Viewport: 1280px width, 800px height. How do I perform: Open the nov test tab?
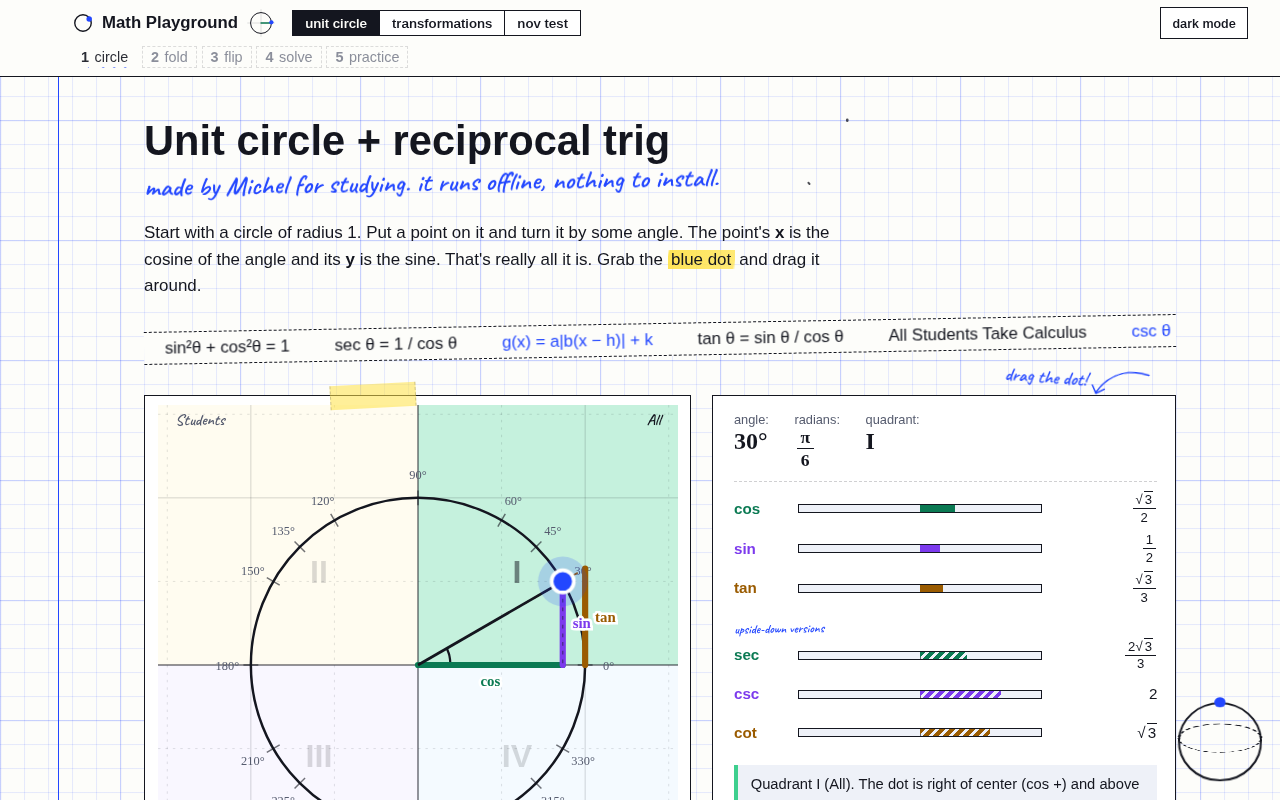(543, 23)
